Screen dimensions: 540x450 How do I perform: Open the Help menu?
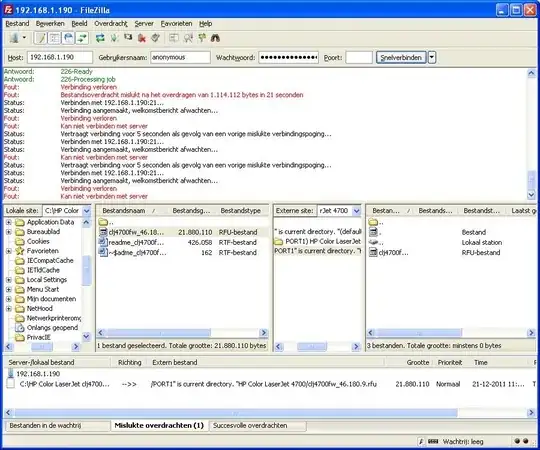pyautogui.click(x=206, y=23)
